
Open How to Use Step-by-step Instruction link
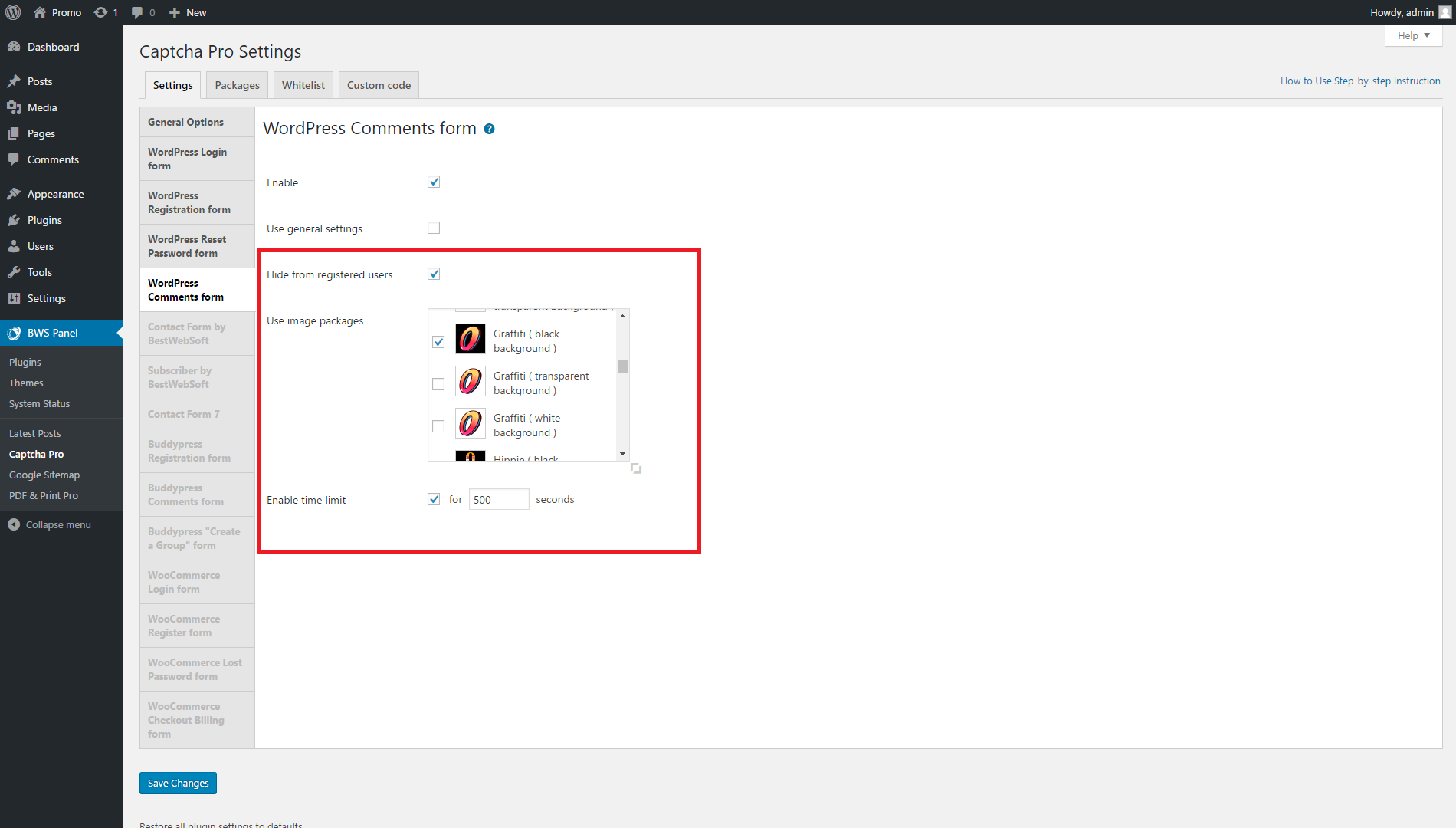point(1360,80)
